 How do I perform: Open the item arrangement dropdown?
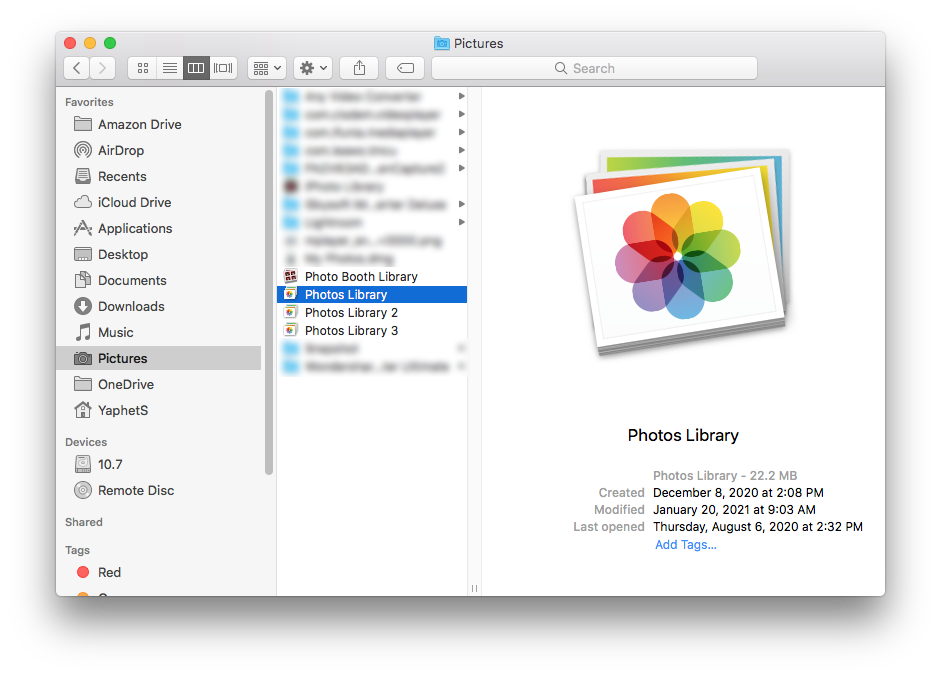tap(267, 68)
